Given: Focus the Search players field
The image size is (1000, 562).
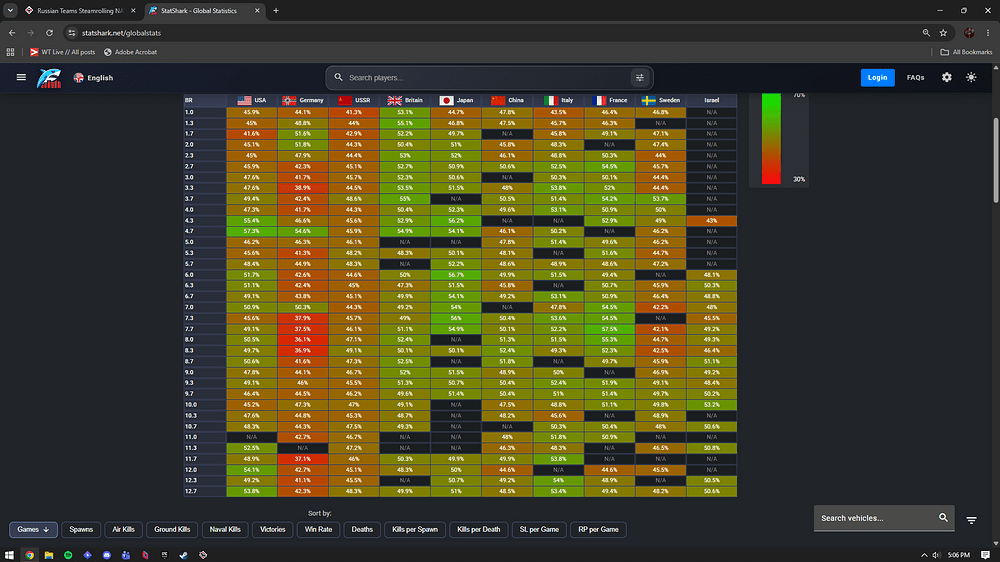Looking at the screenshot, I should (x=488, y=78).
